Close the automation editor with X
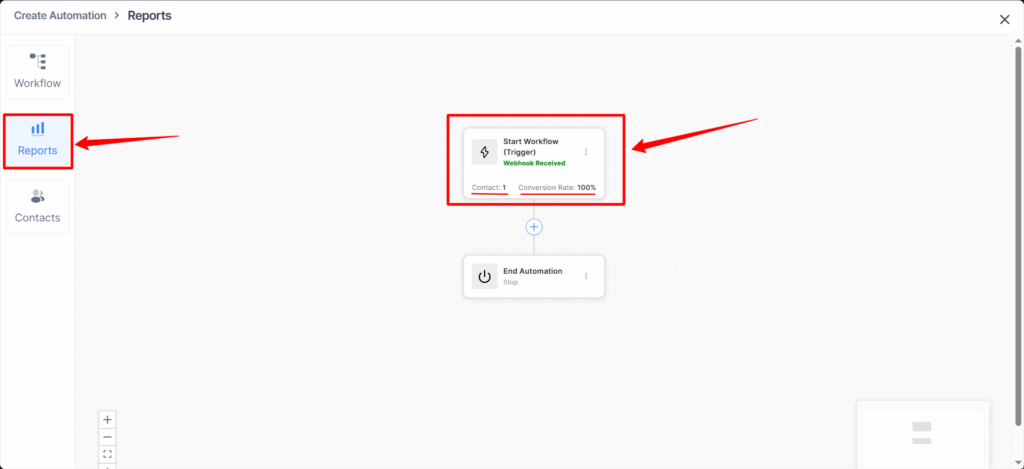 pos(1004,19)
